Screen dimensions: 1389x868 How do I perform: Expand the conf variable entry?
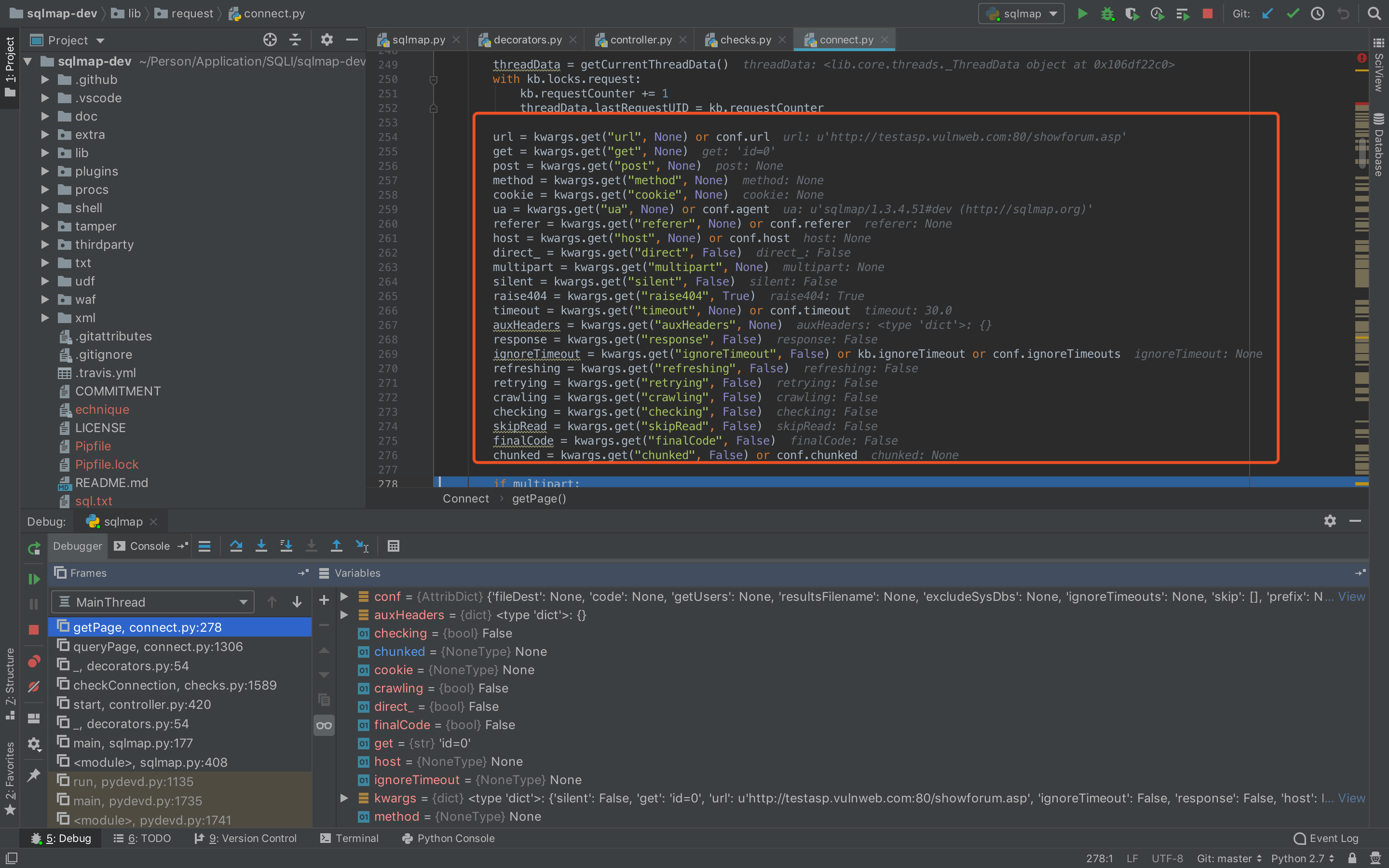344,597
